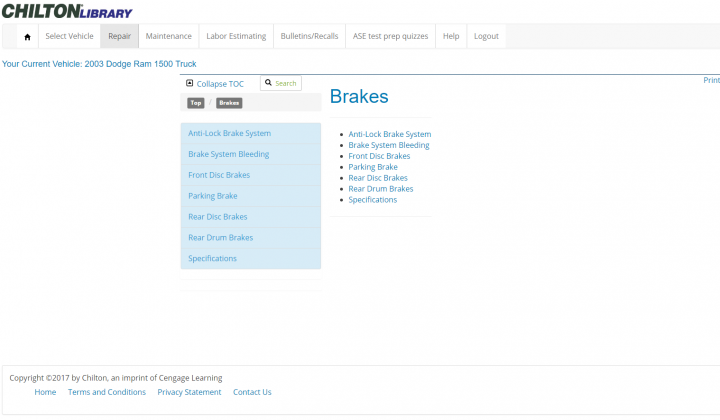Select Front Disc Brakes in TOC panel

(251, 175)
